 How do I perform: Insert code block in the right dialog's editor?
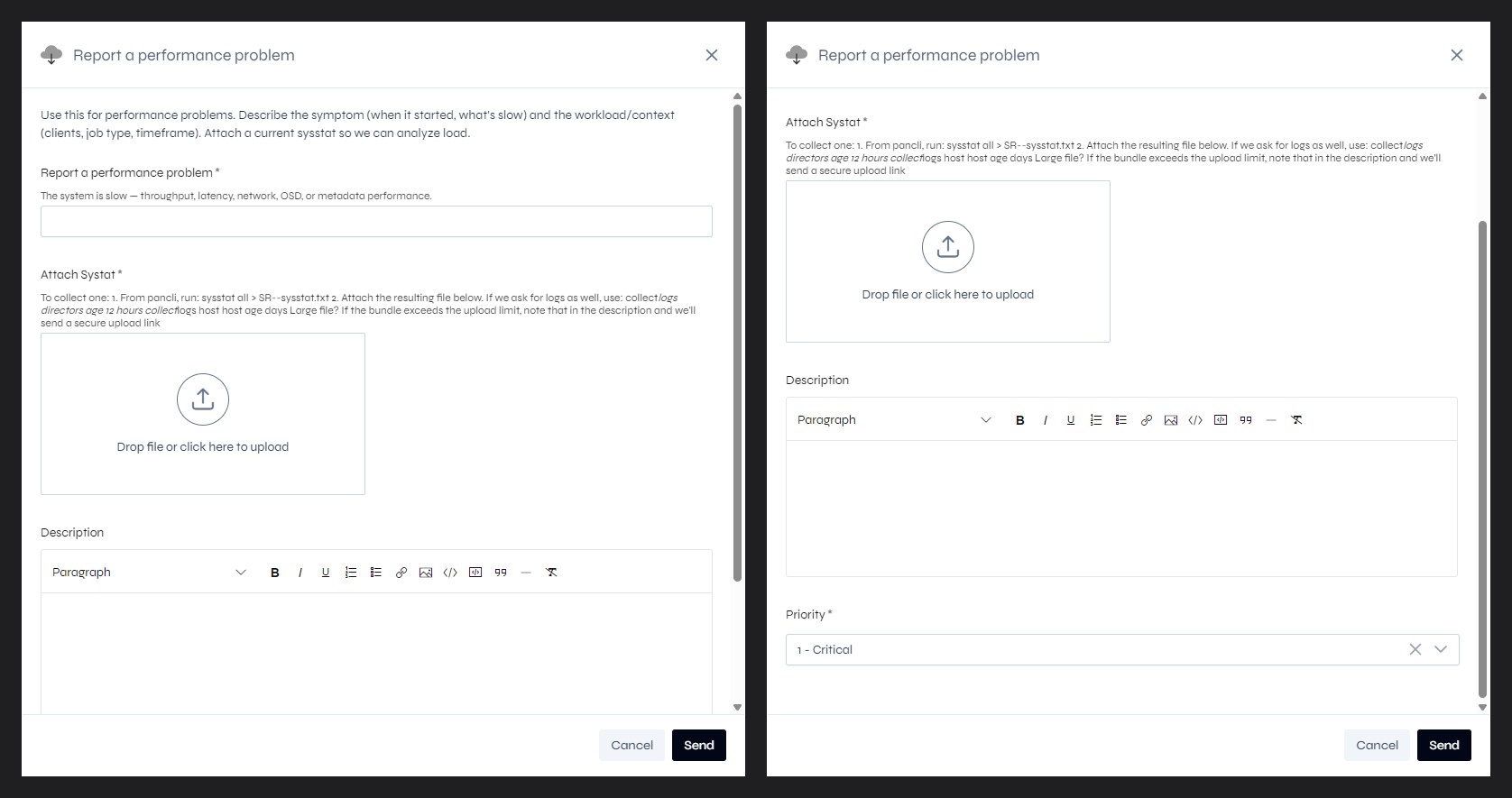[x=1221, y=420]
